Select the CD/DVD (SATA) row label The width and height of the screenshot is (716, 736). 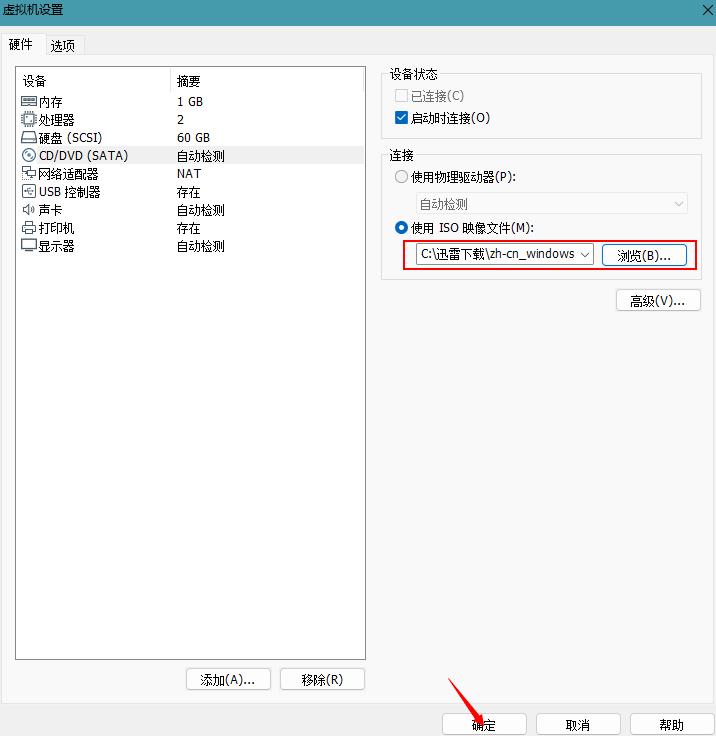[83, 155]
